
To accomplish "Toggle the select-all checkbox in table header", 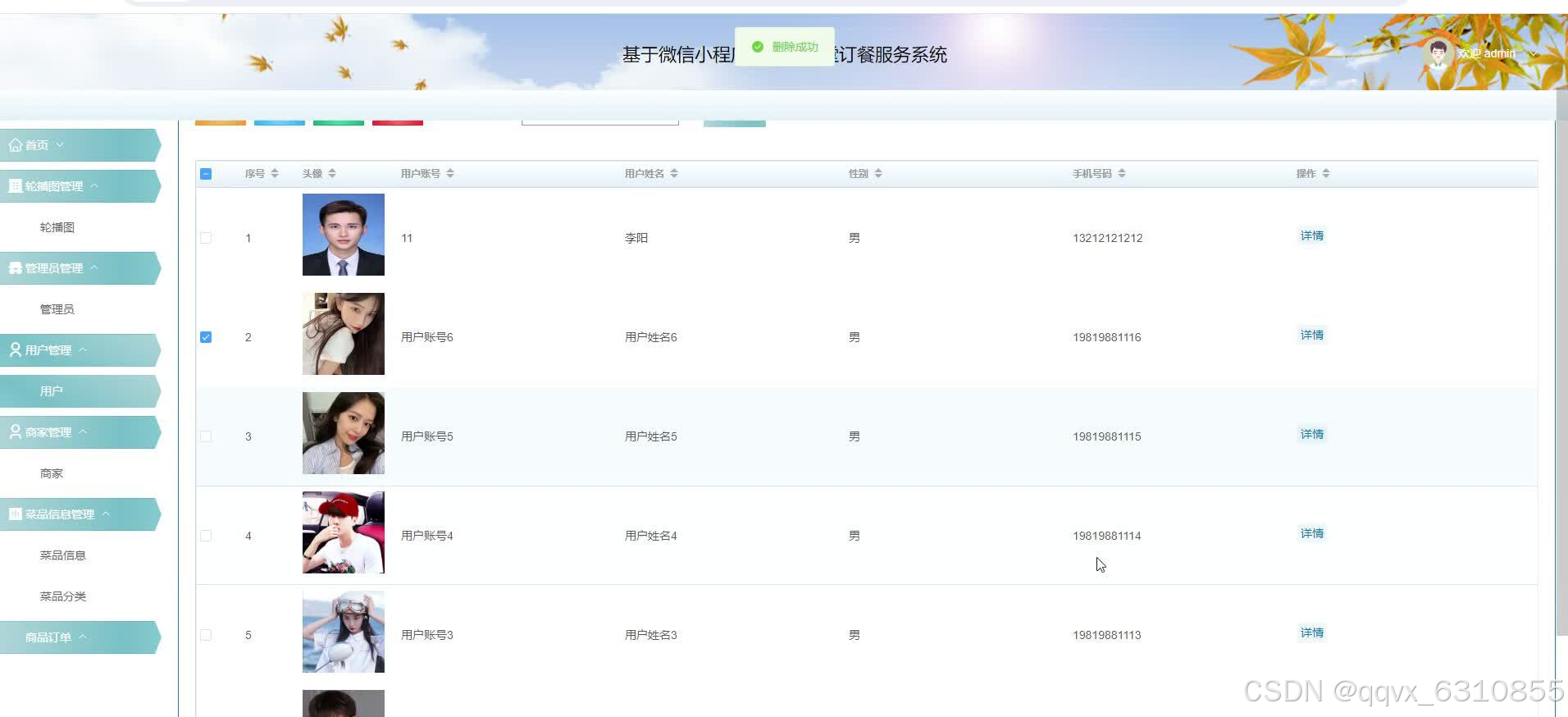I will 206,174.
